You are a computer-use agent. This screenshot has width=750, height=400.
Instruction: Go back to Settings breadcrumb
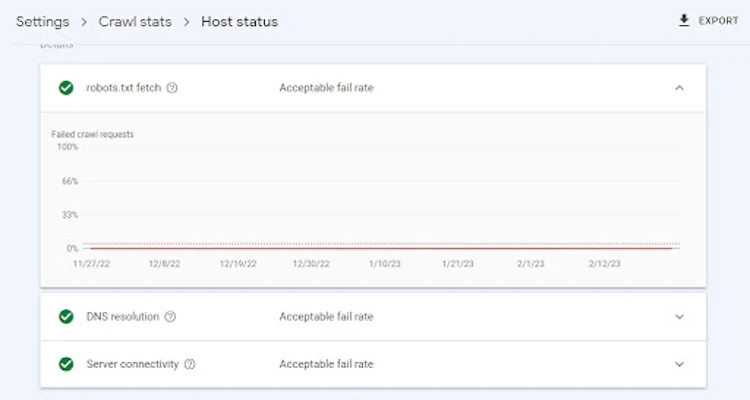[x=43, y=22]
